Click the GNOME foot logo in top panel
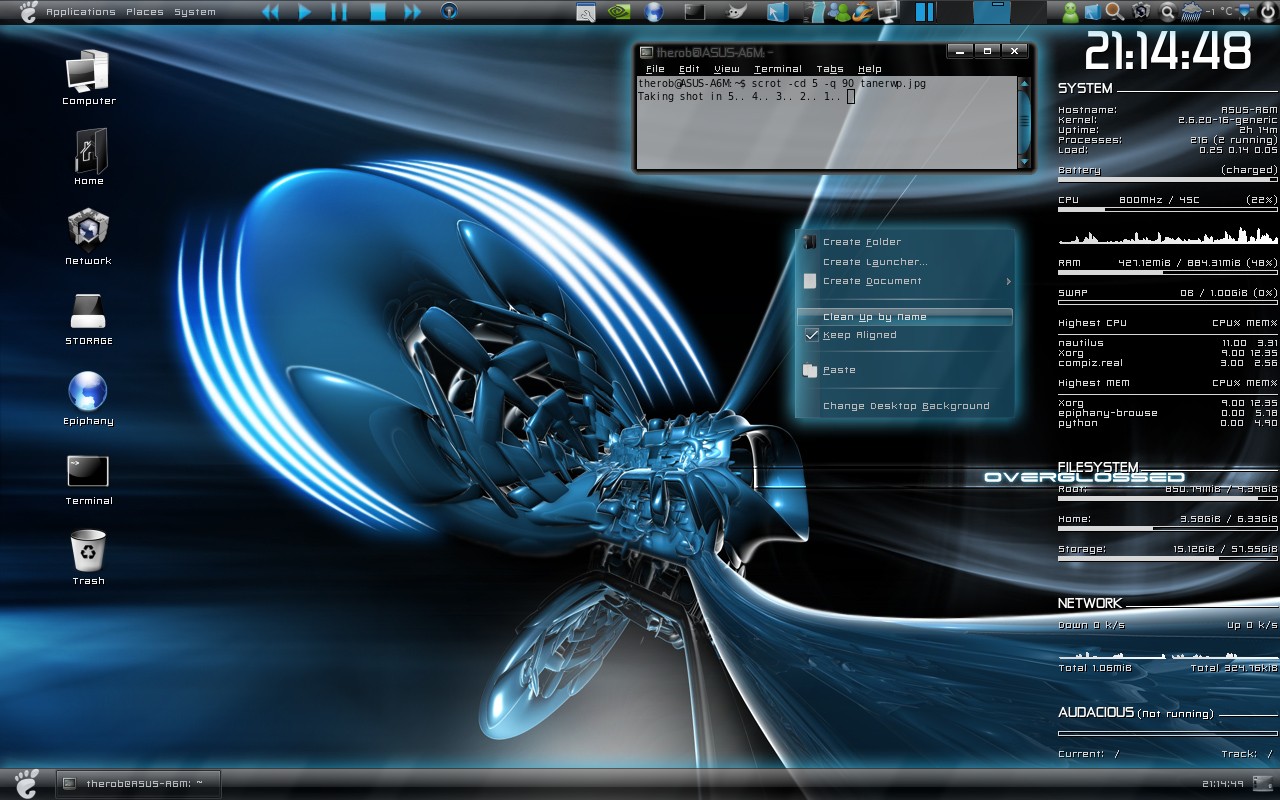 [27, 12]
